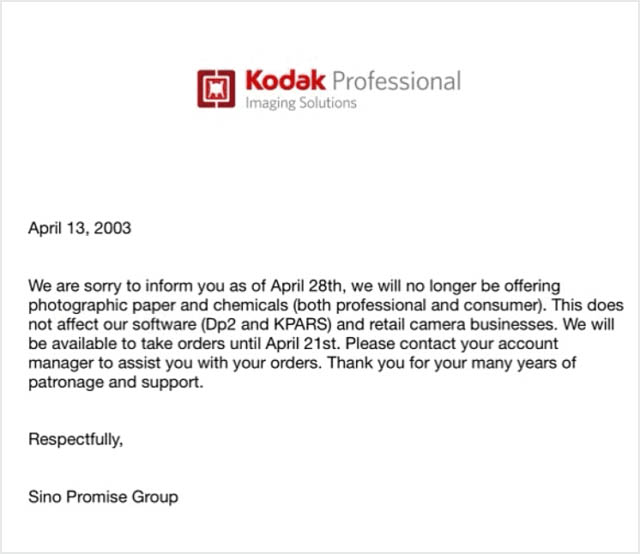Click the phrase no longer be offering
The height and width of the screenshot is (554, 640).
pos(483,286)
